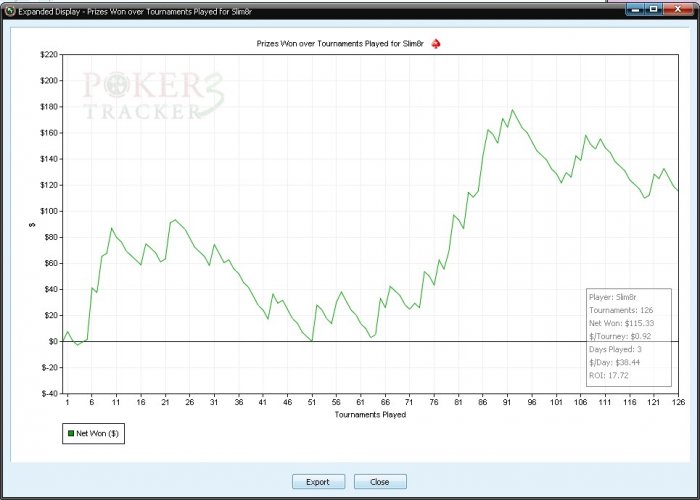Click the $220 label on y-axis

tap(49, 54)
